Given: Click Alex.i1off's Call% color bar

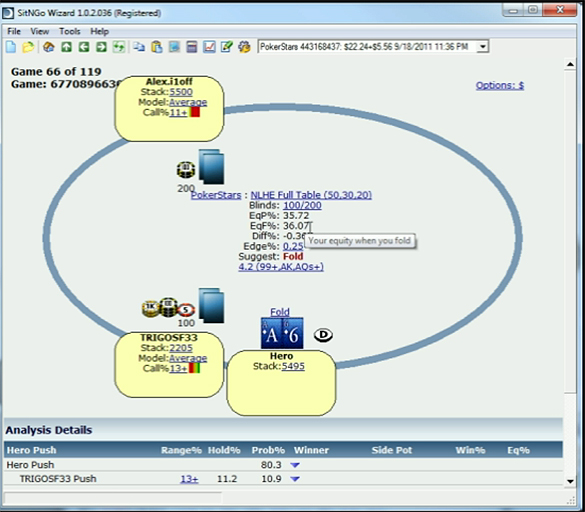Looking at the screenshot, I should [194, 112].
